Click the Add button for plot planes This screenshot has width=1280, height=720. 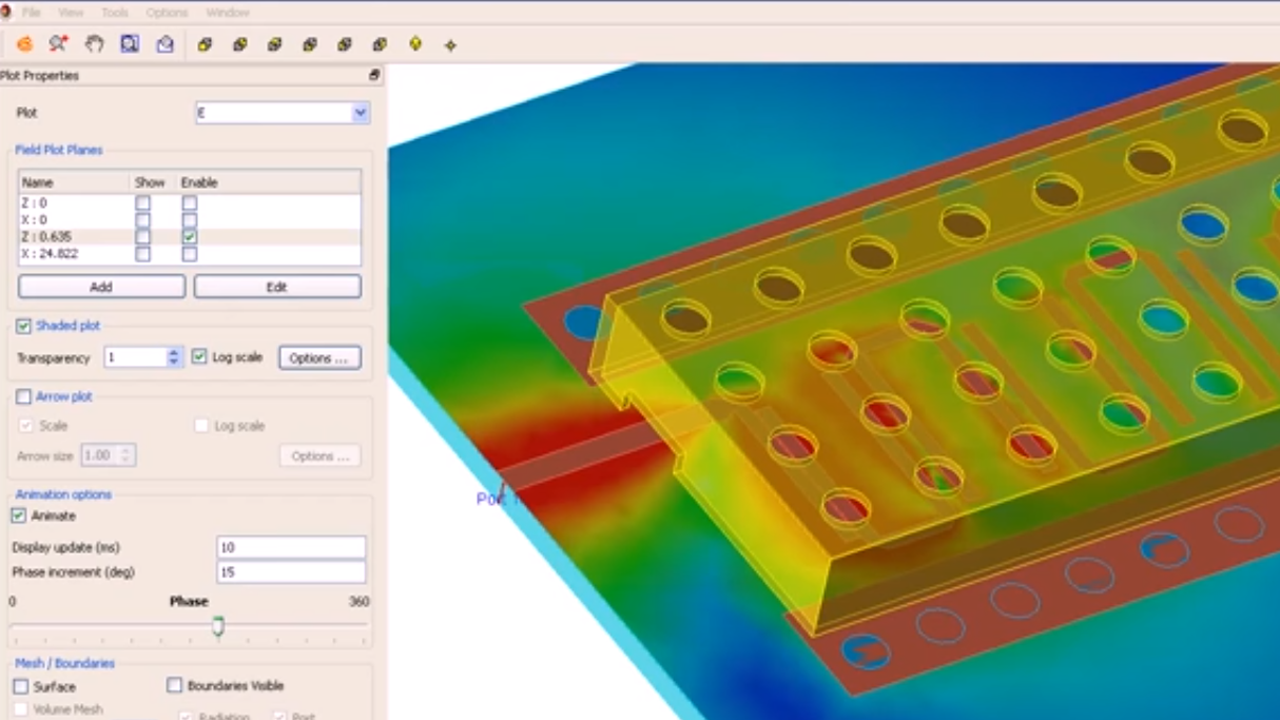tap(101, 287)
